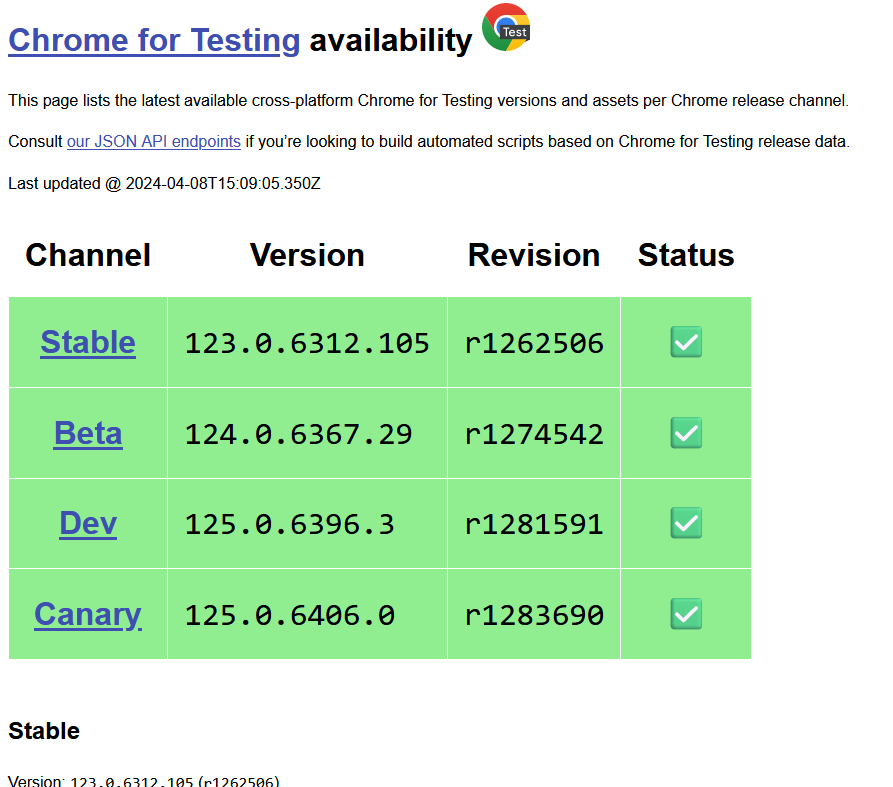Jump to the Canary channel link
This screenshot has height=787, width=893.
[x=88, y=614]
